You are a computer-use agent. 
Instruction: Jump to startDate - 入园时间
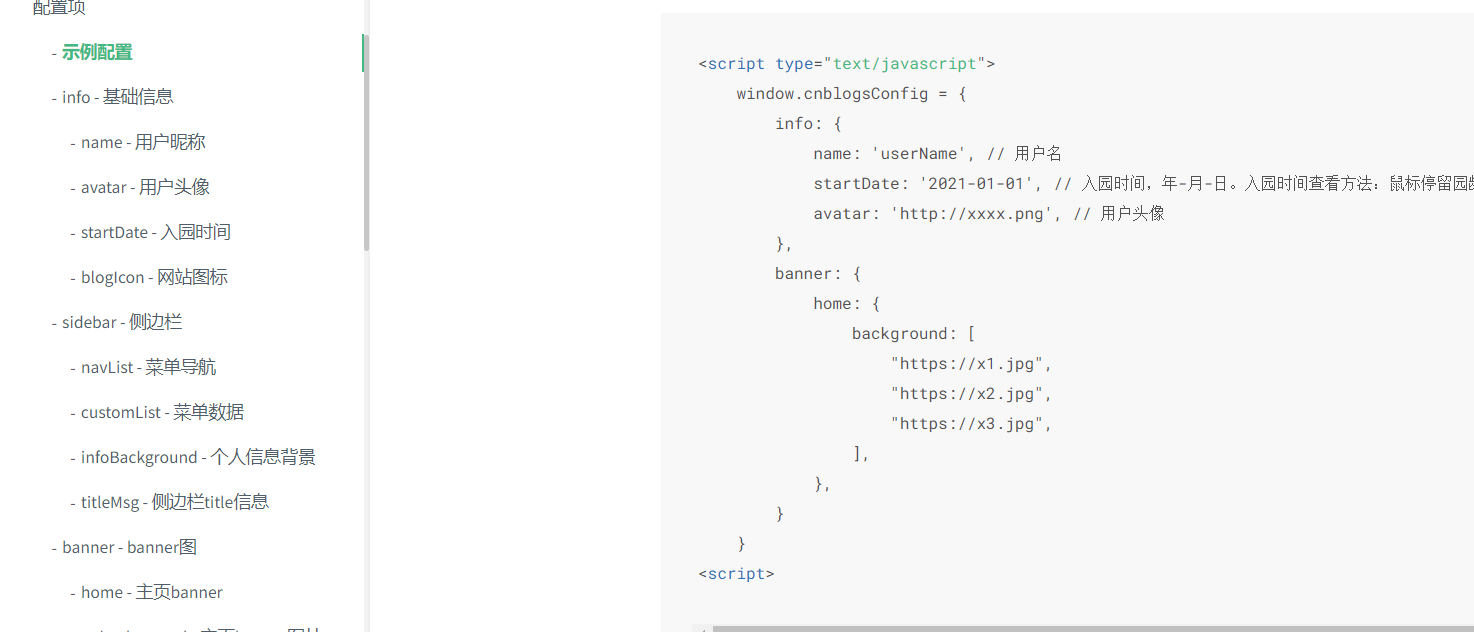coord(155,232)
